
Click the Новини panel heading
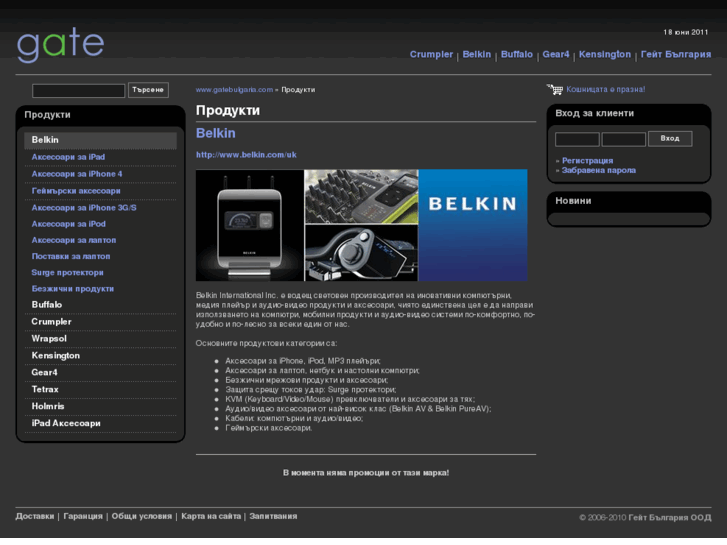coord(573,201)
